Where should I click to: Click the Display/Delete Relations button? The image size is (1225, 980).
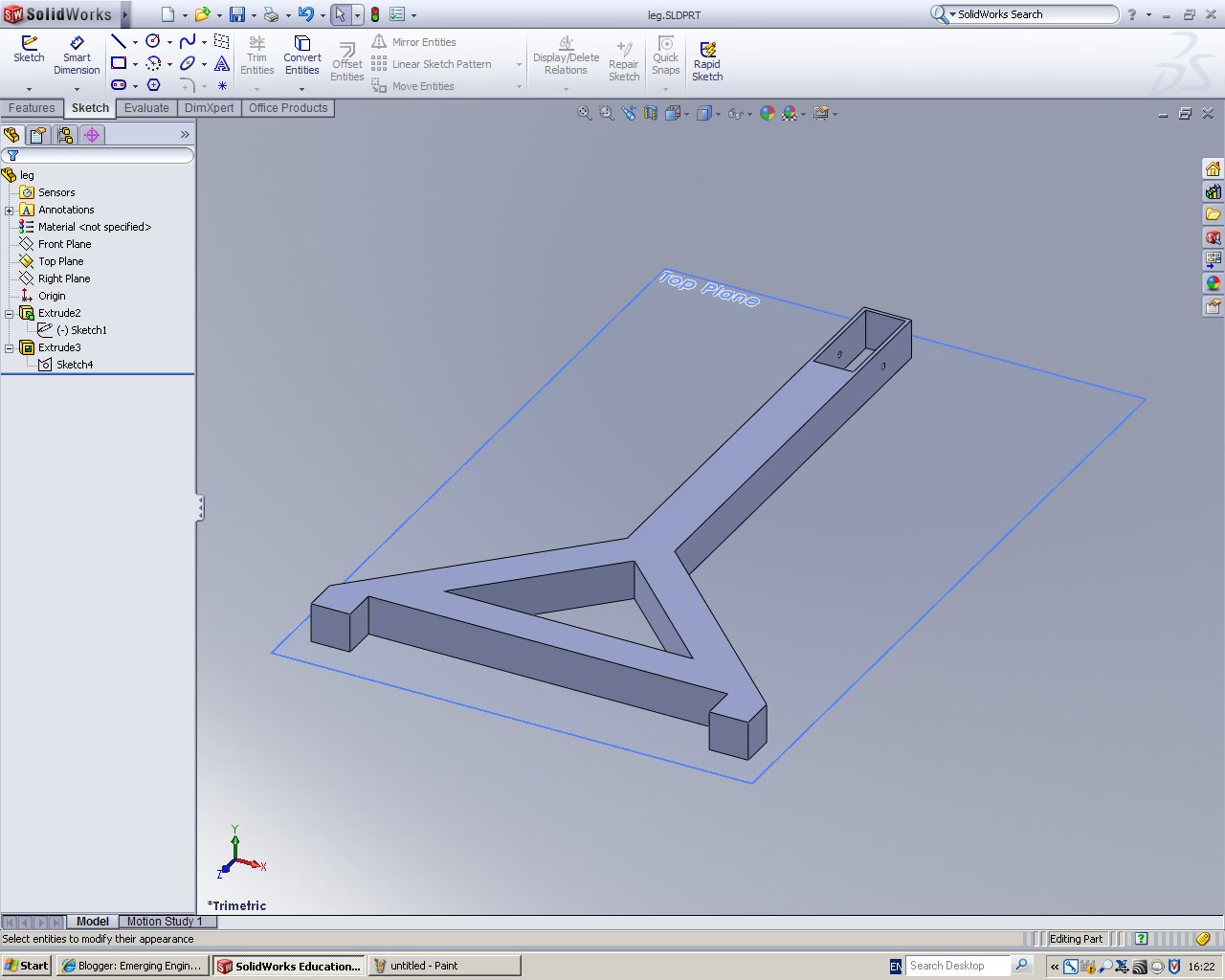click(565, 57)
